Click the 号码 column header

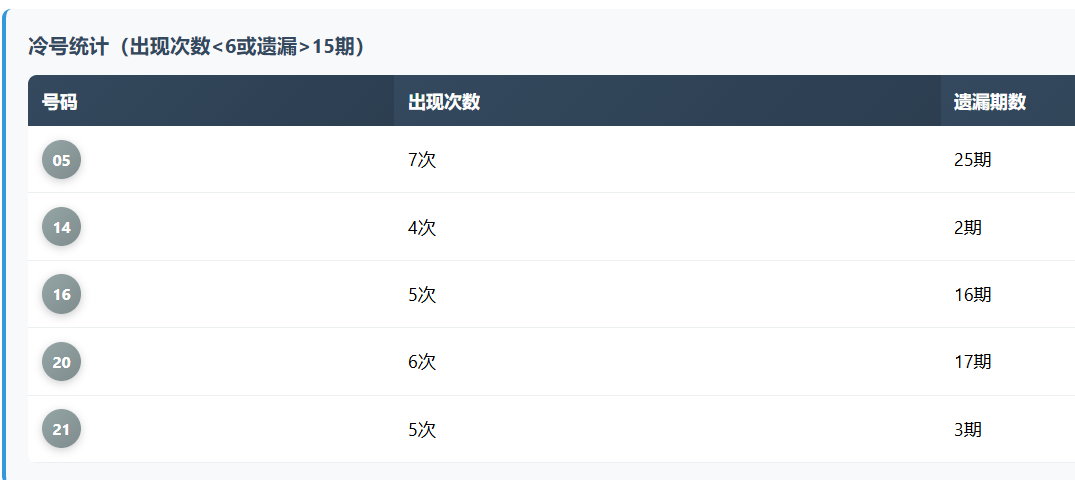tap(60, 101)
